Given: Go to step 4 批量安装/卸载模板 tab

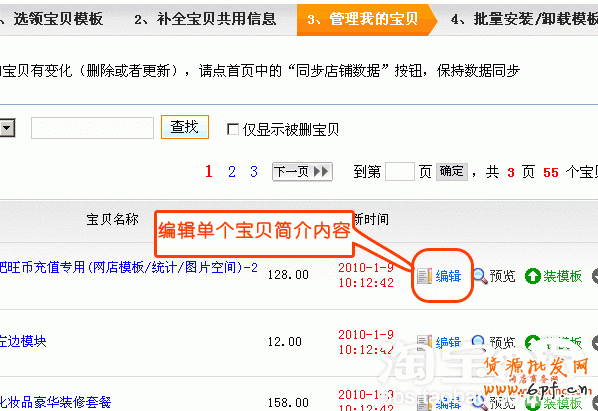Looking at the screenshot, I should (524, 19).
